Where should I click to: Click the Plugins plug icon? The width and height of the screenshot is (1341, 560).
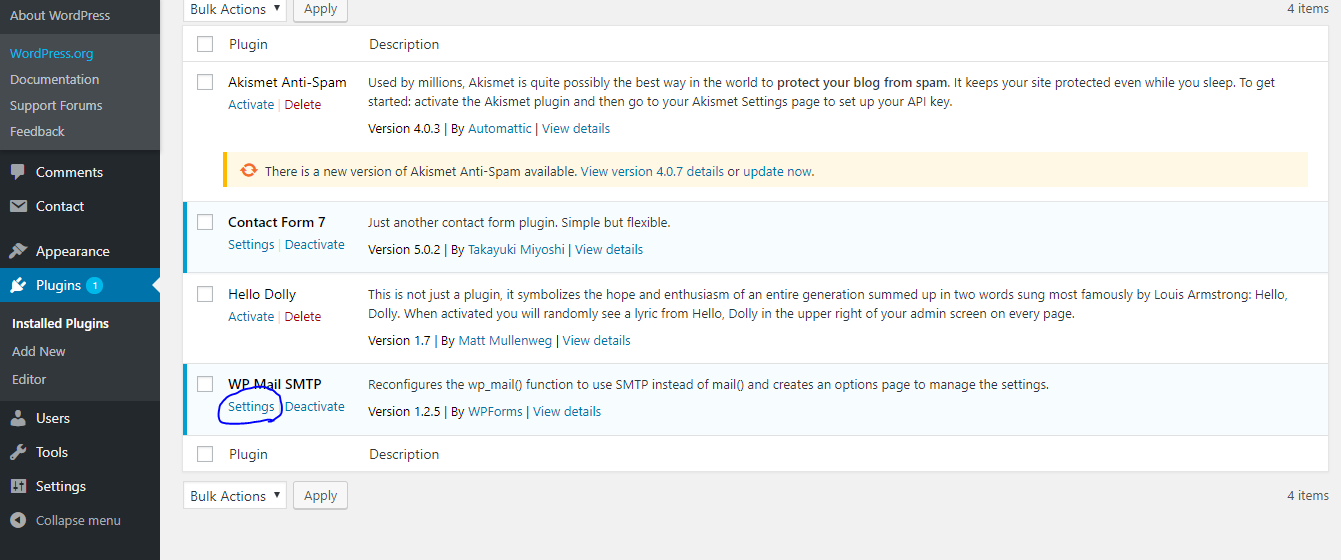18,285
